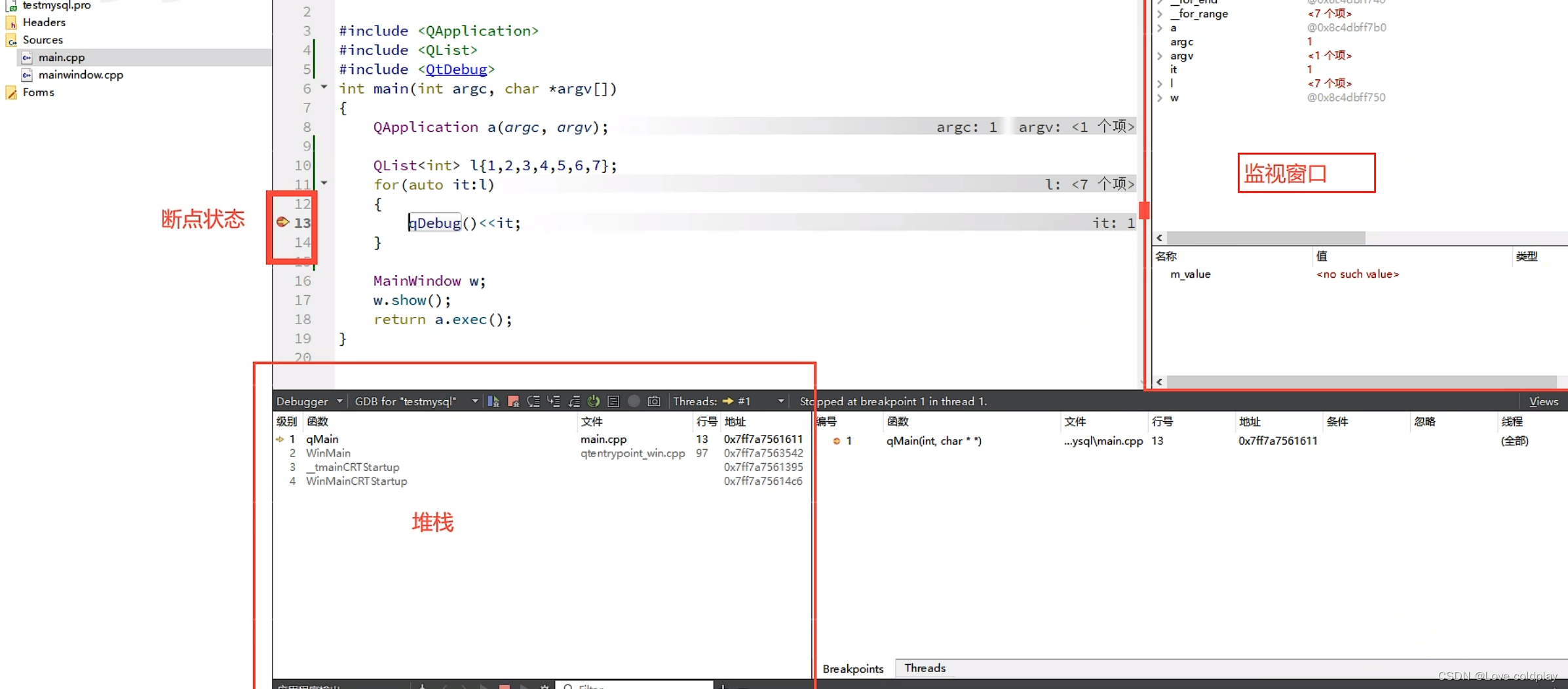Screen dimensions: 1568x689
Task: Select the Headers folder node
Action: pos(44,23)
